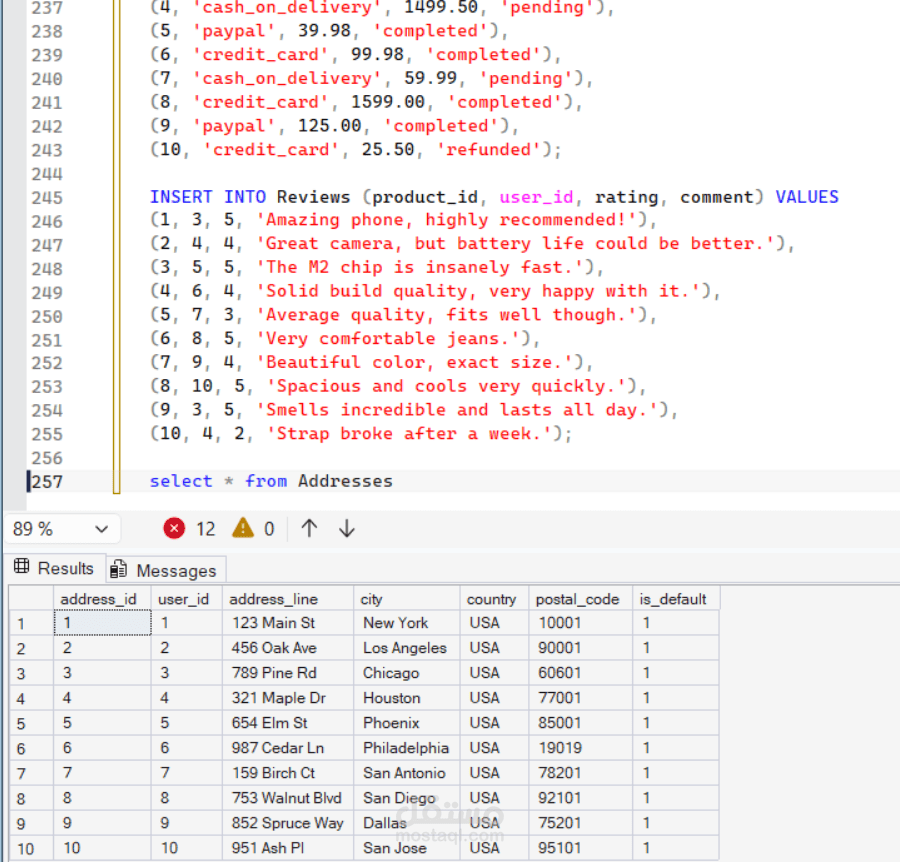
Task: Click the Results grid icon
Action: [22, 566]
